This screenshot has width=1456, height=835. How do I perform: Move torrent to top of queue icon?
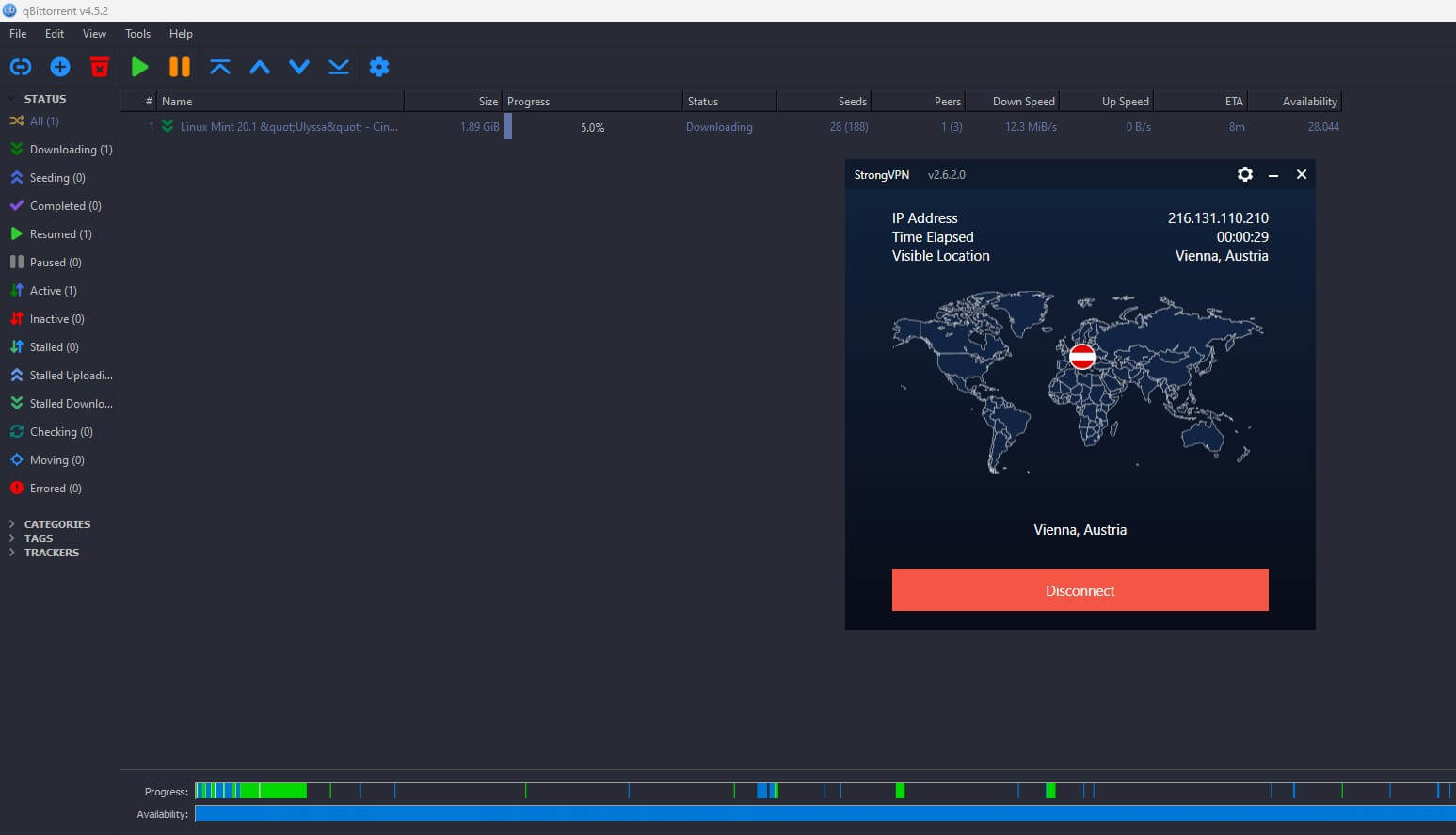tap(220, 67)
